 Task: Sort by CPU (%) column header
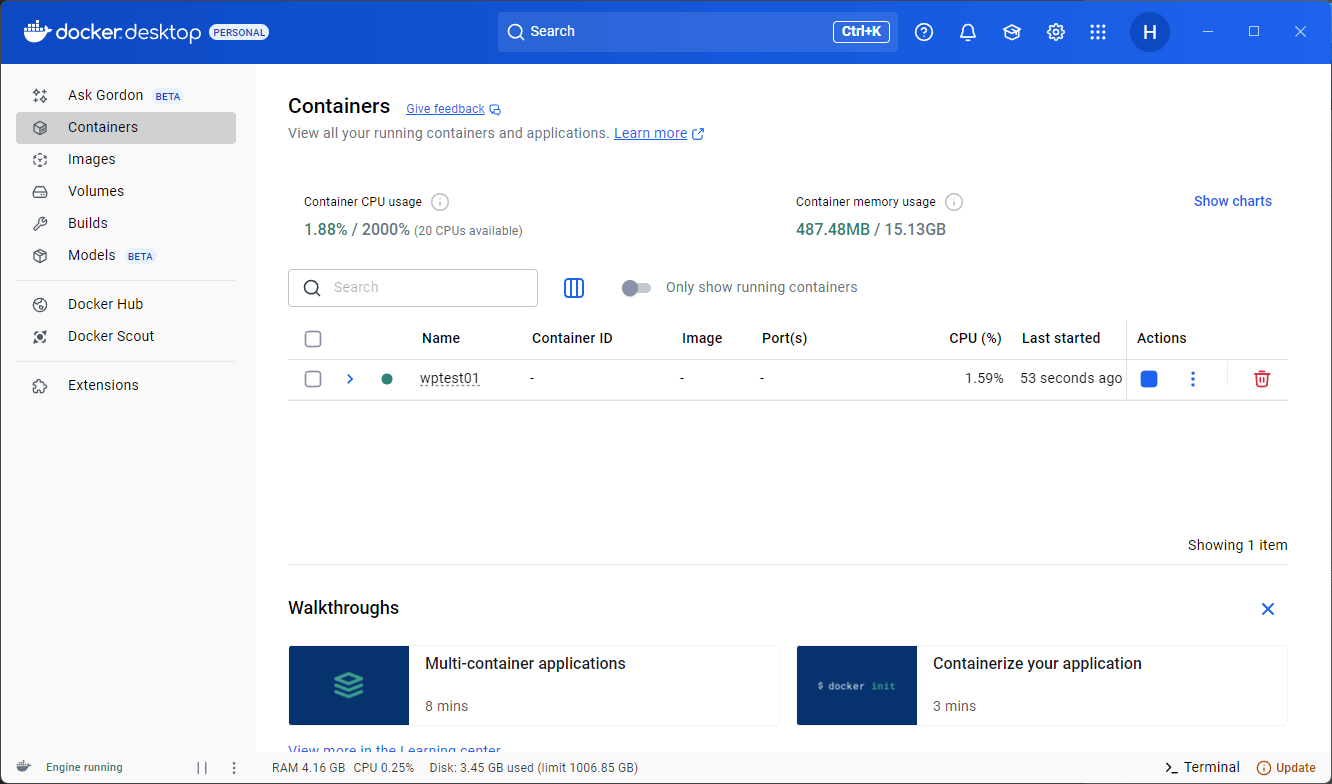click(975, 339)
